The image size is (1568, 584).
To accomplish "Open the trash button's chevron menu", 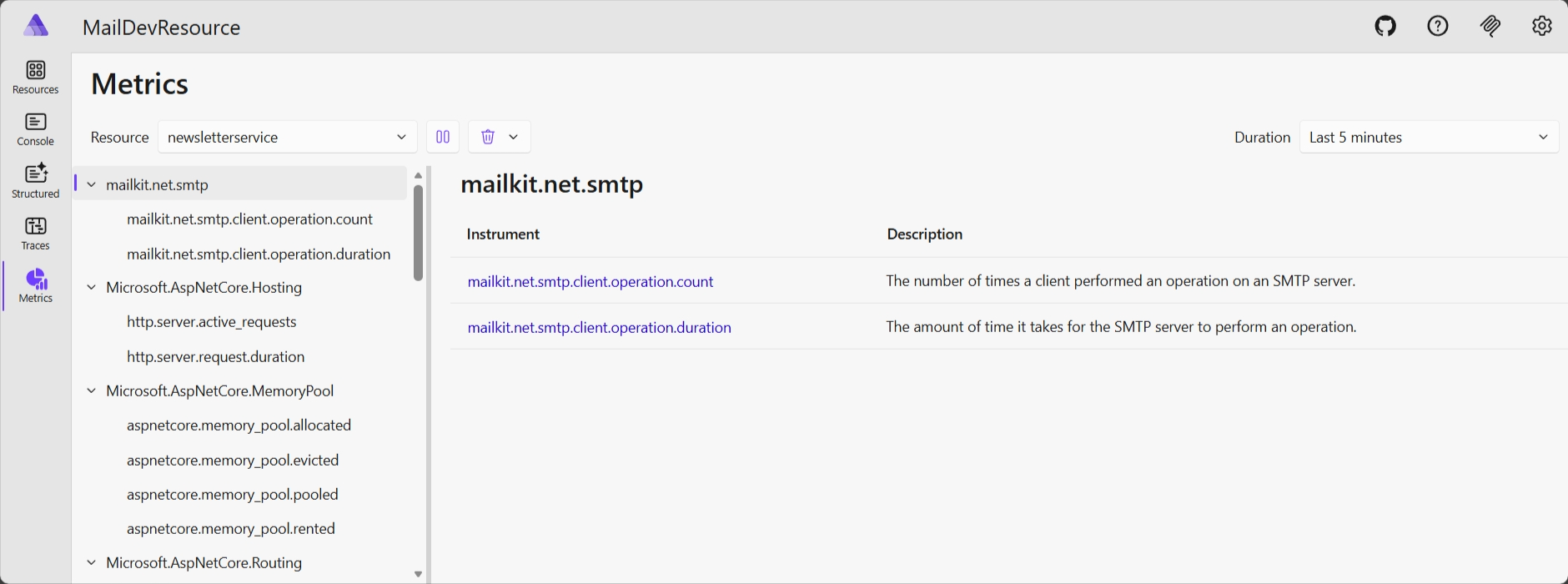I will coord(514,136).
